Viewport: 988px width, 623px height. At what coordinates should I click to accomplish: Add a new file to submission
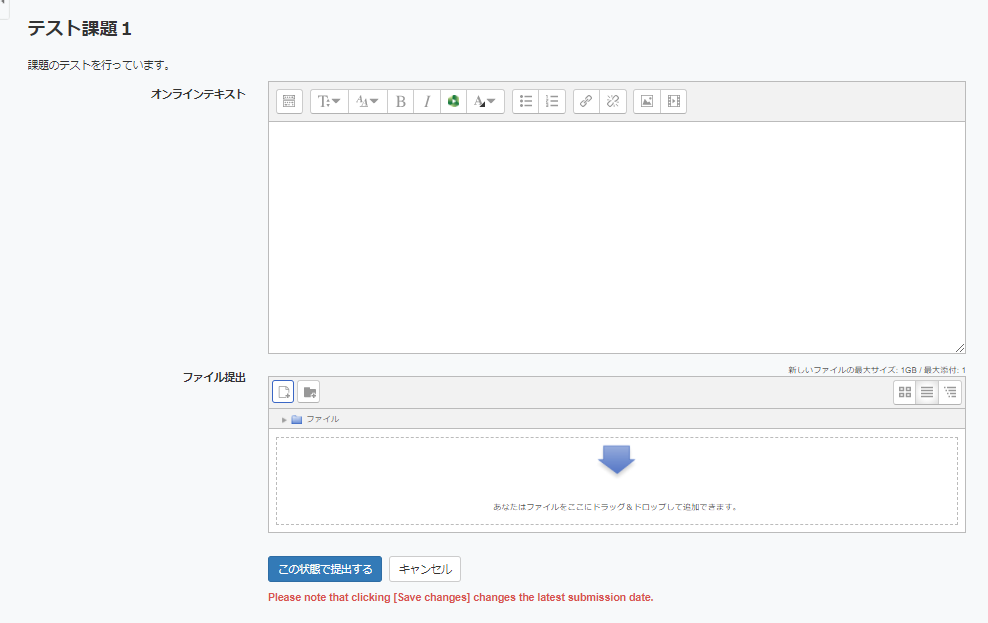283,392
